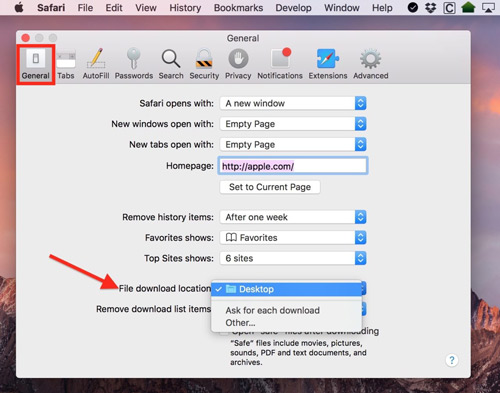Select Desktop as download location
This screenshot has width=500, height=393.
coord(287,289)
